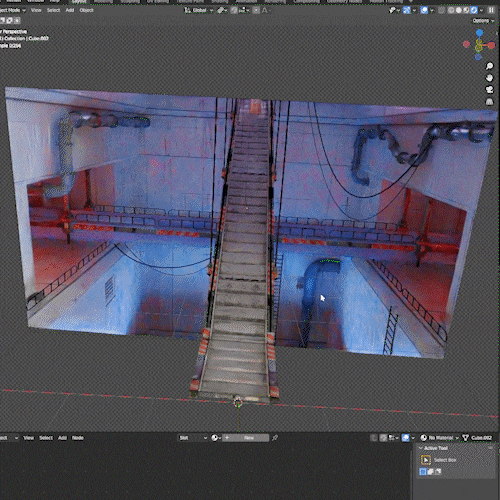The image size is (500, 500).
Task: Open the viewport Add menu
Action: [70, 10]
